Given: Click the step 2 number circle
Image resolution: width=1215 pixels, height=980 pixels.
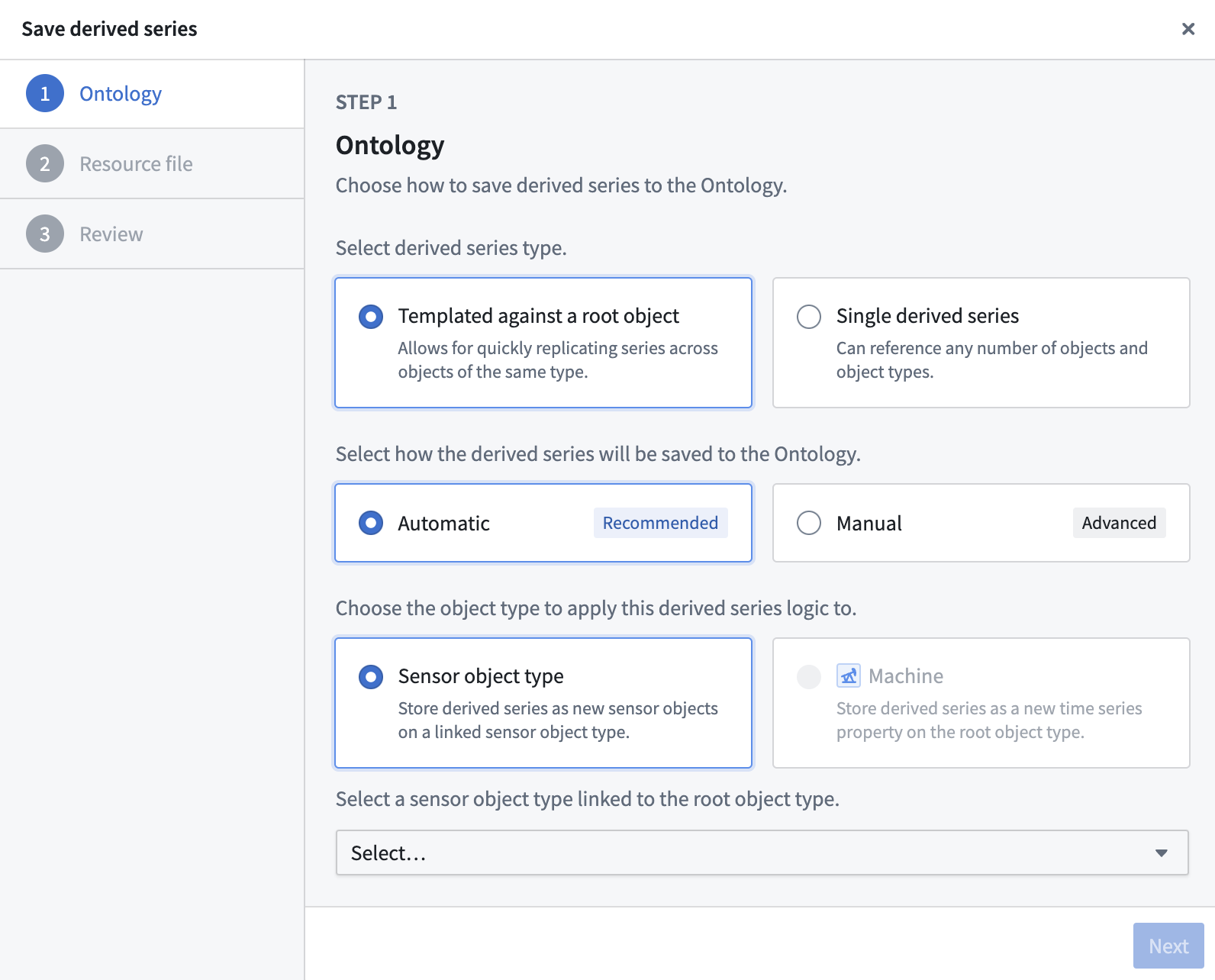Looking at the screenshot, I should [x=45, y=164].
